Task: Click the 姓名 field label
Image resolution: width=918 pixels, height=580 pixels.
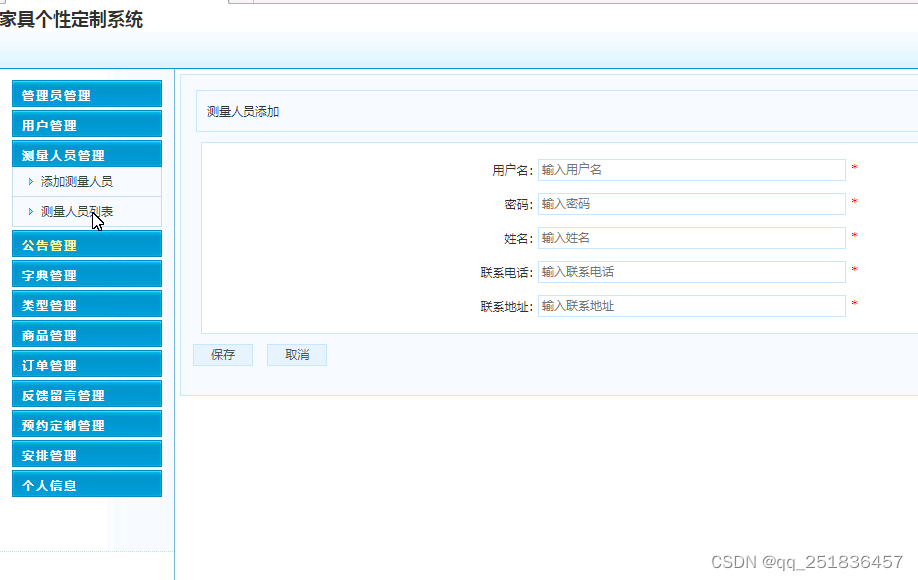Action: pos(518,238)
